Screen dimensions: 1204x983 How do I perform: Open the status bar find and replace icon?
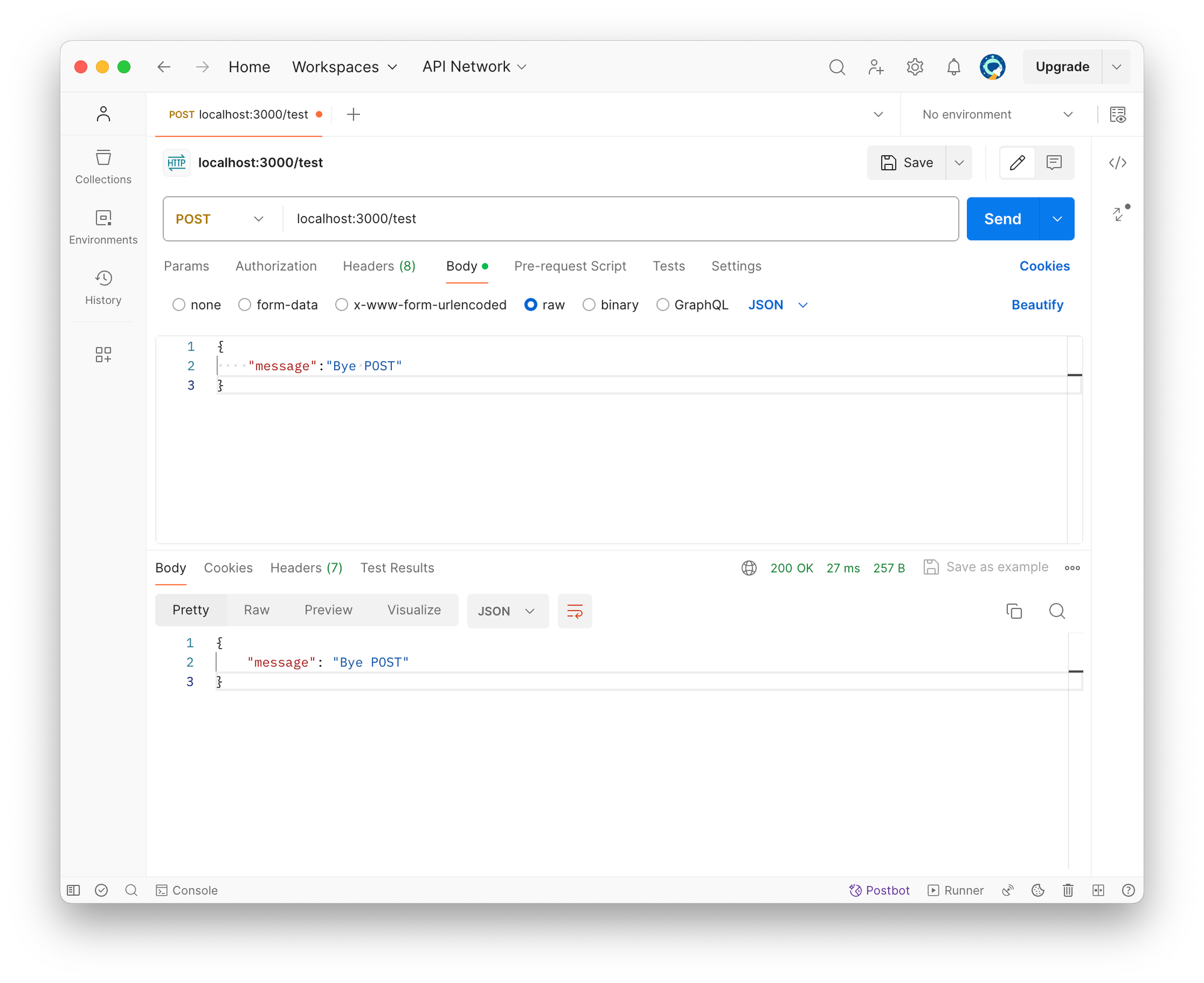[x=131, y=890]
